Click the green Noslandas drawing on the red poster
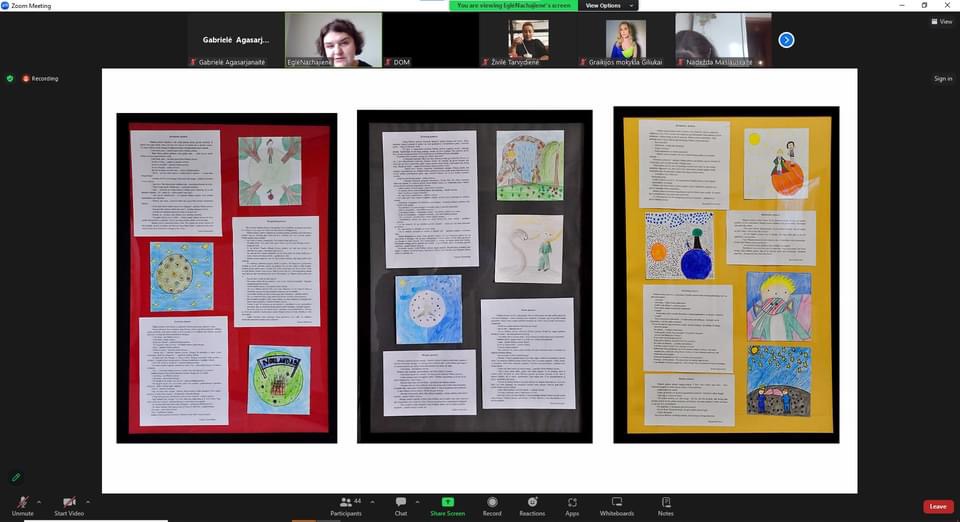 click(279, 379)
